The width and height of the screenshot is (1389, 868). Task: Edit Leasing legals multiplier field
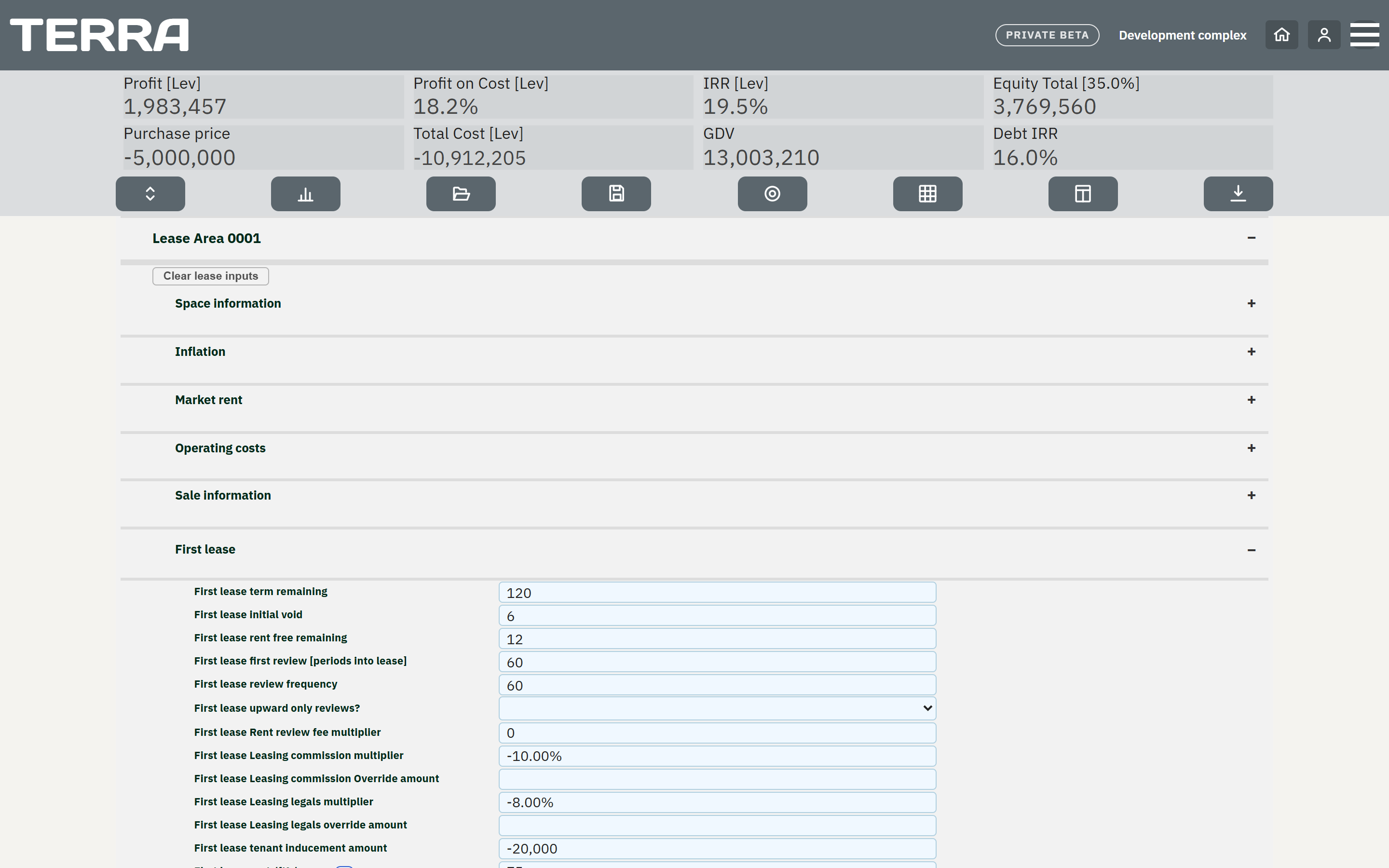pos(718,802)
